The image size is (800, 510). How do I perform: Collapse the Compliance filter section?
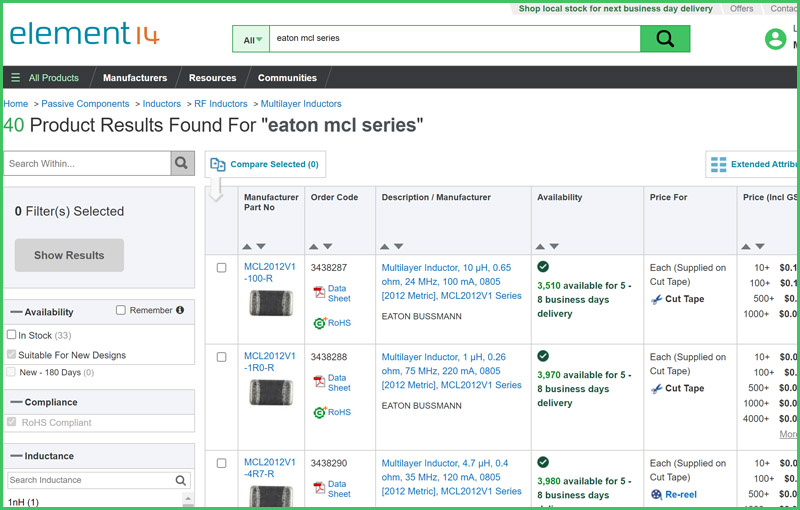(16, 402)
